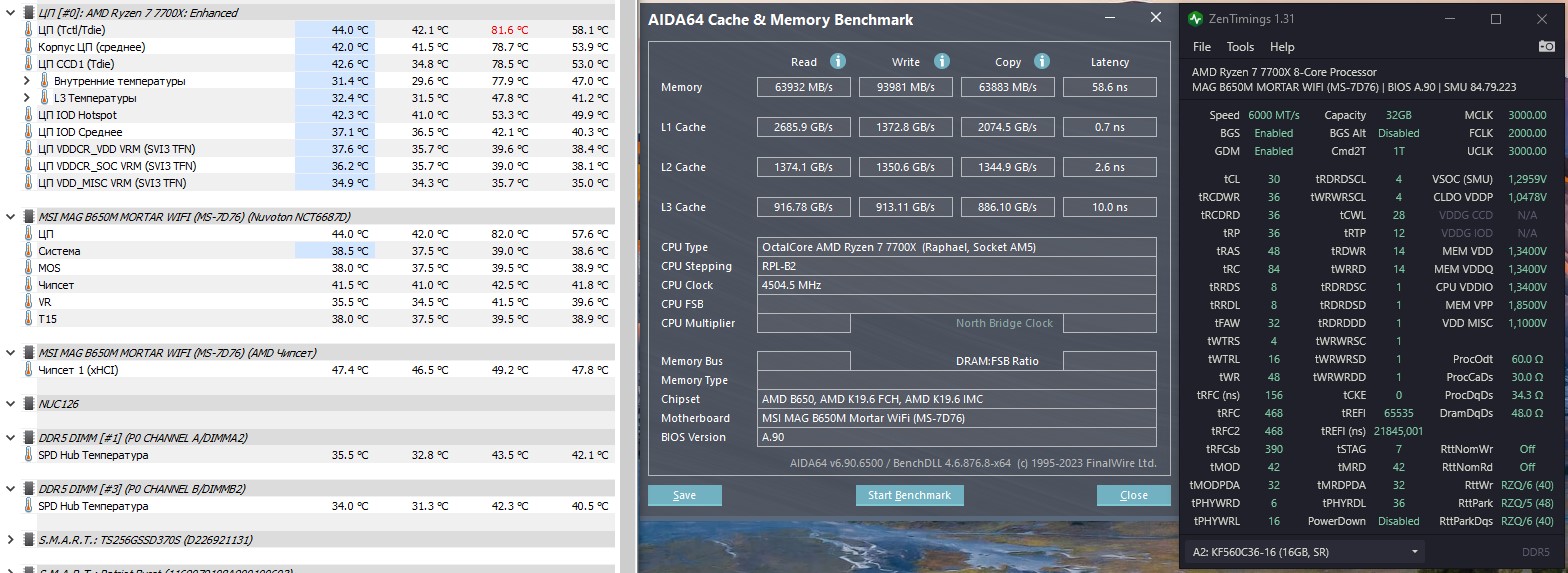The height and width of the screenshot is (573, 1568).
Task: Click the info icon next to Read
Action: pos(838,61)
